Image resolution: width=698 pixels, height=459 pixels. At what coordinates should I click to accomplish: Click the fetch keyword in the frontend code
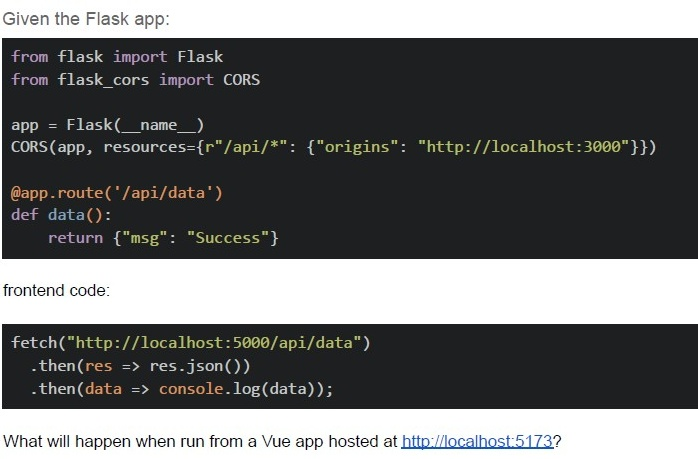(34, 343)
